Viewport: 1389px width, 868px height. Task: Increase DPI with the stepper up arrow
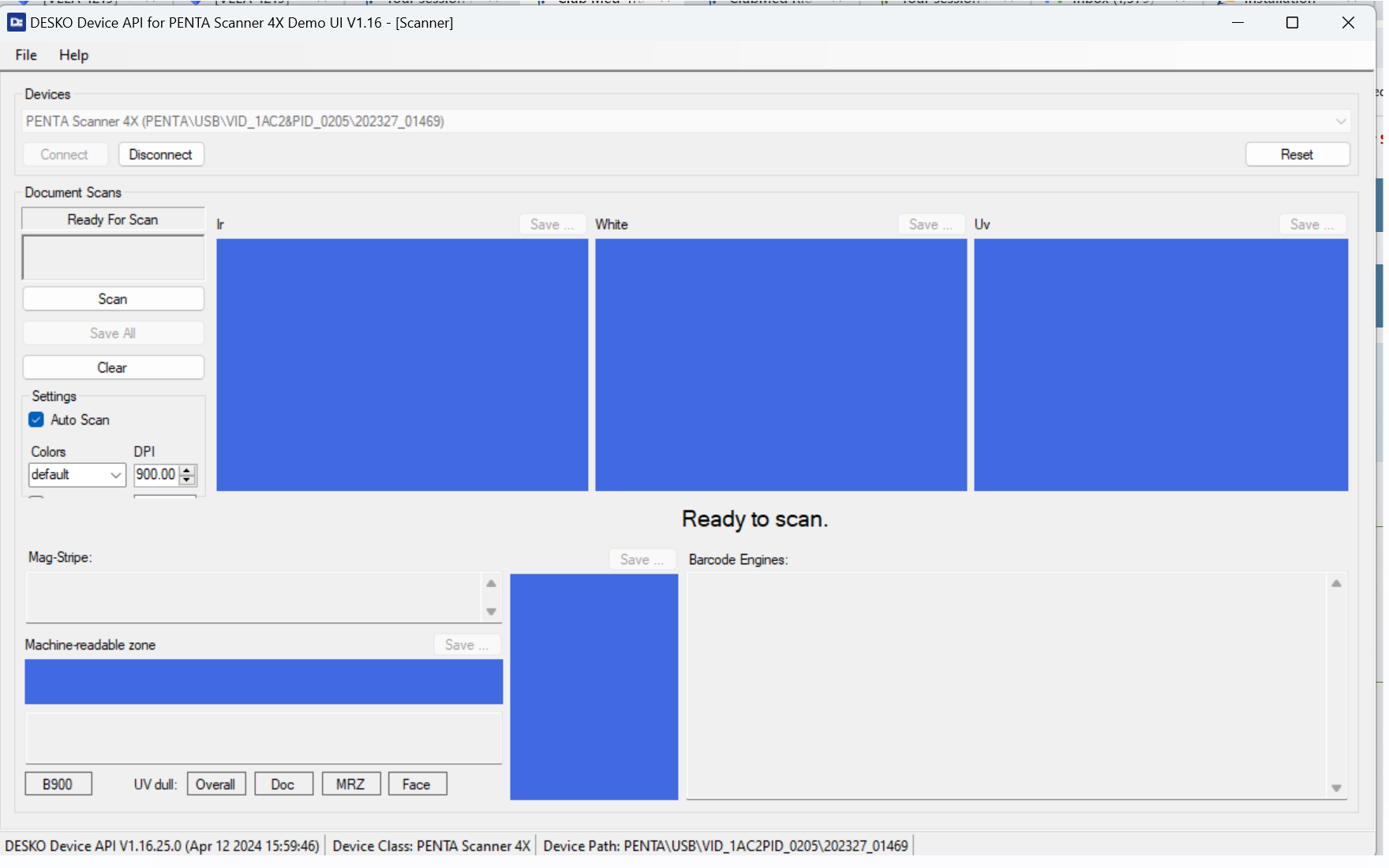[x=187, y=470]
